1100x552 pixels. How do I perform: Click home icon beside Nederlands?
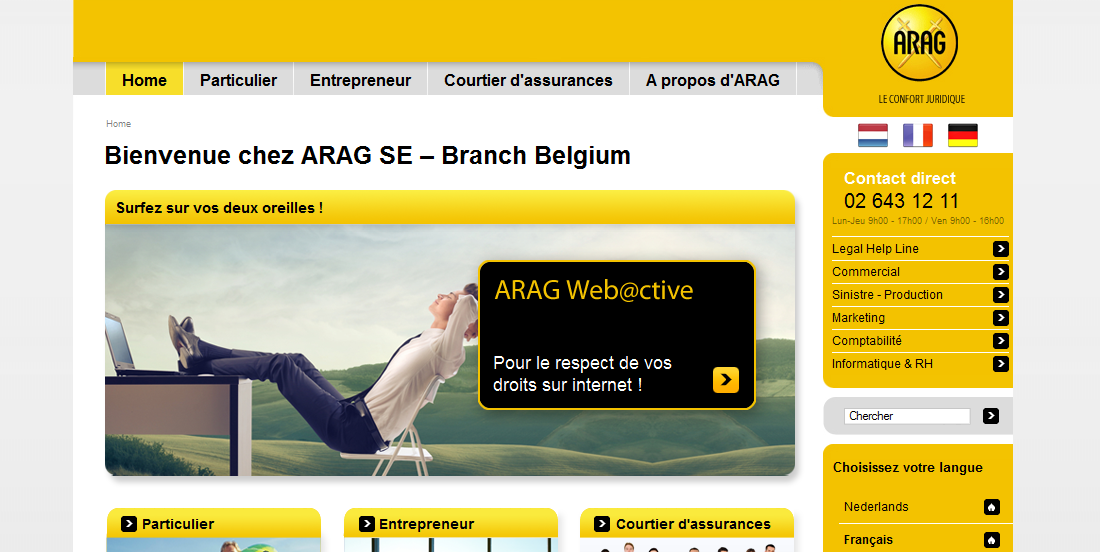(x=992, y=507)
